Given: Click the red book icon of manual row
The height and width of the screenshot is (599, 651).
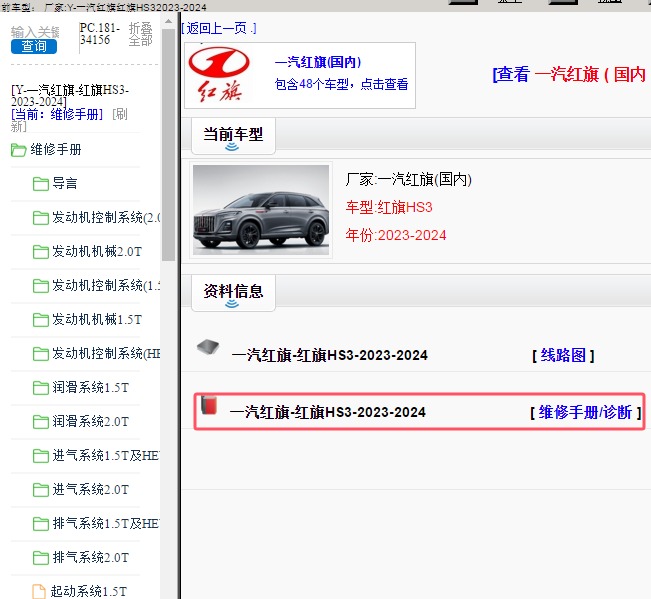Looking at the screenshot, I should (209, 406).
